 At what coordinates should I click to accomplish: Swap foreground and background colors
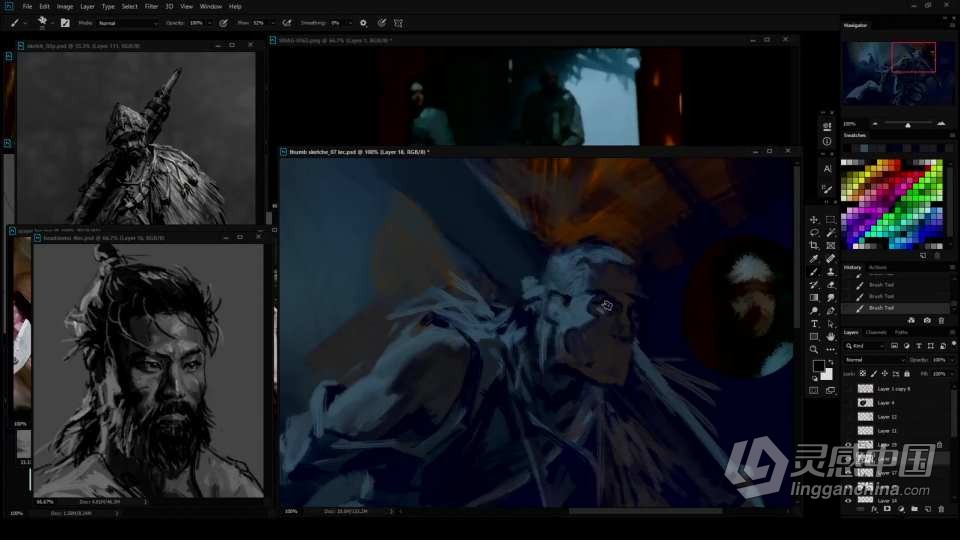tap(830, 362)
